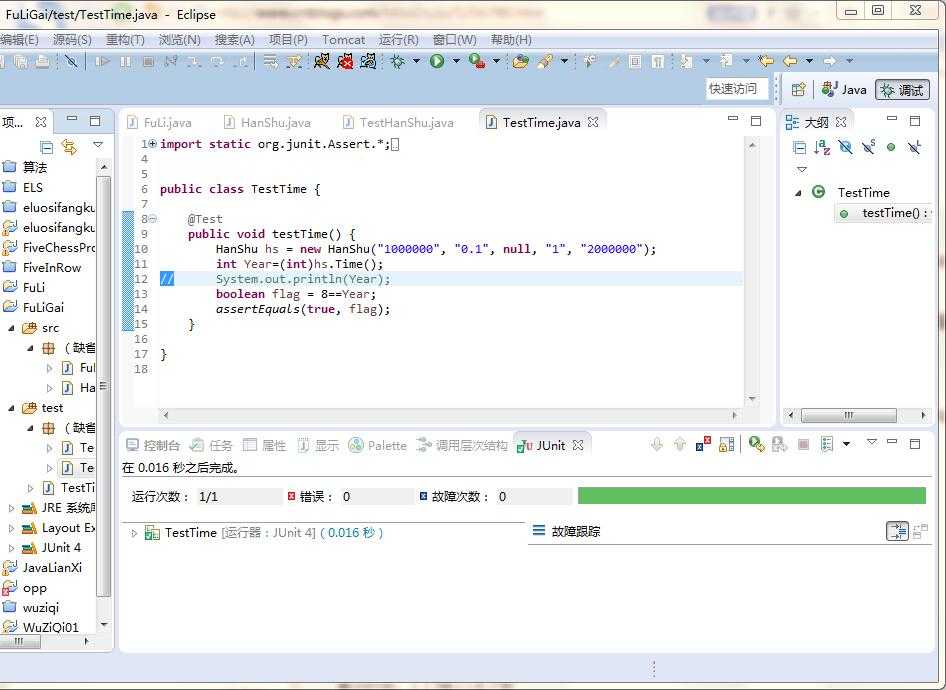Navigate to last edit location yellow arrow

coord(766,61)
